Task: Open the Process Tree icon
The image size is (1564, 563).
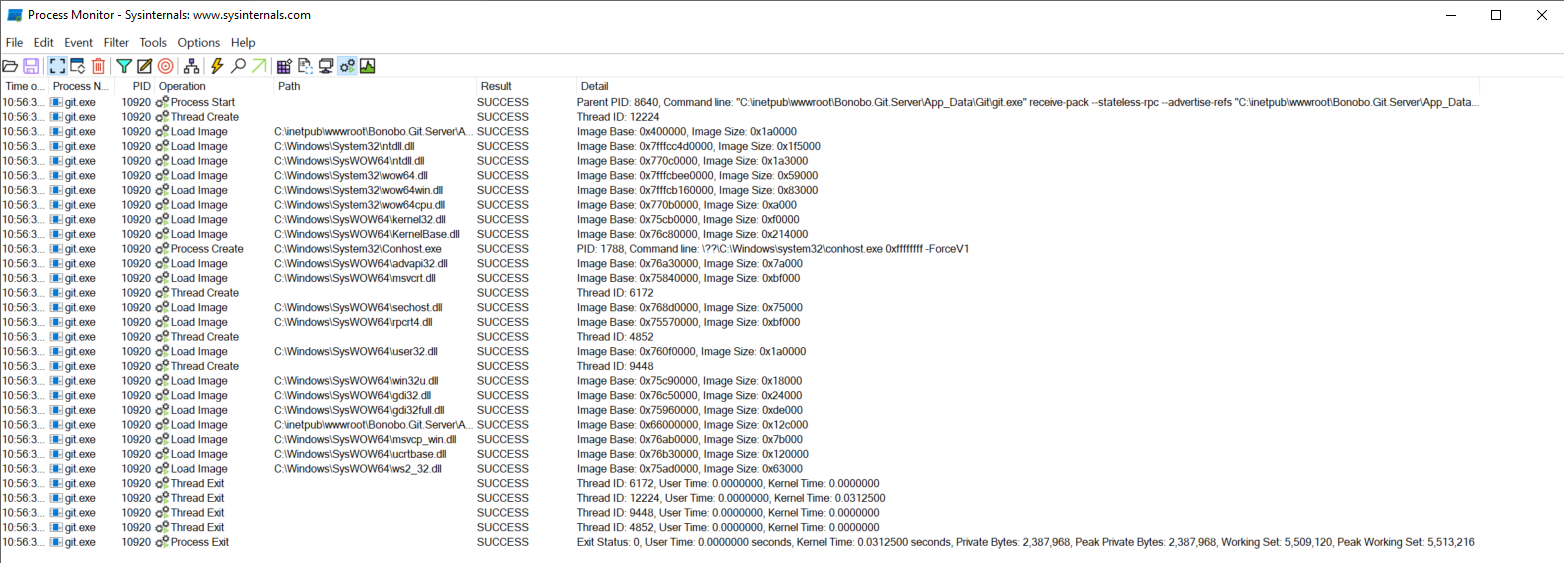Action: [x=191, y=66]
